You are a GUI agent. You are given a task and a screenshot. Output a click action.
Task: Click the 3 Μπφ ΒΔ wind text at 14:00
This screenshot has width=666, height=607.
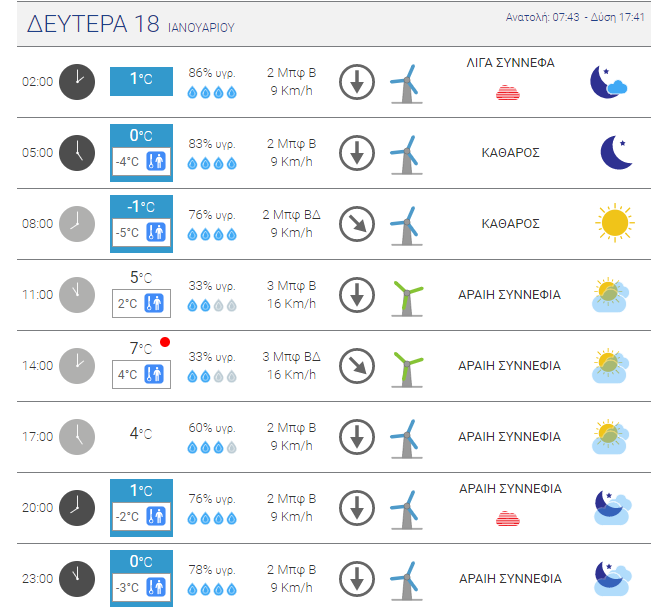[291, 356]
